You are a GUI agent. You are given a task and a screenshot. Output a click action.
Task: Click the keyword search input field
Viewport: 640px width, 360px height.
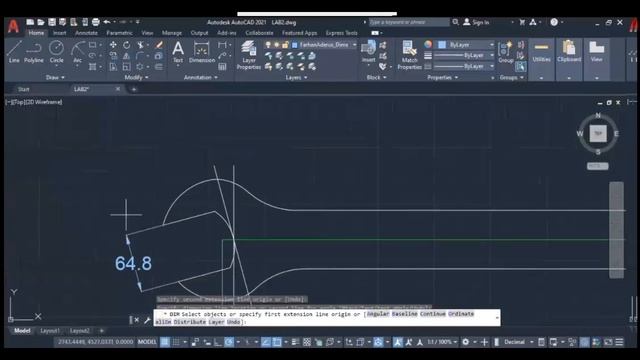pos(409,22)
